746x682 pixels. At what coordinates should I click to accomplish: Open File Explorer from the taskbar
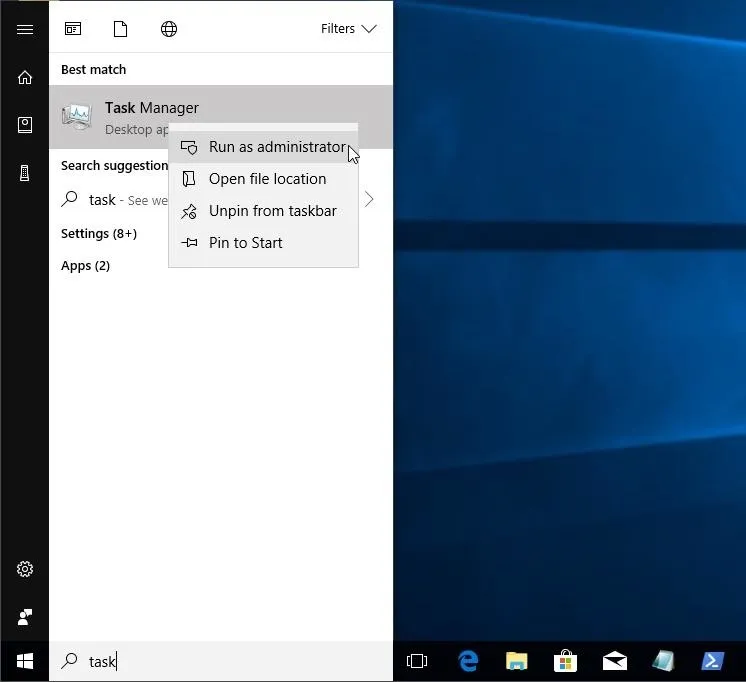(517, 661)
